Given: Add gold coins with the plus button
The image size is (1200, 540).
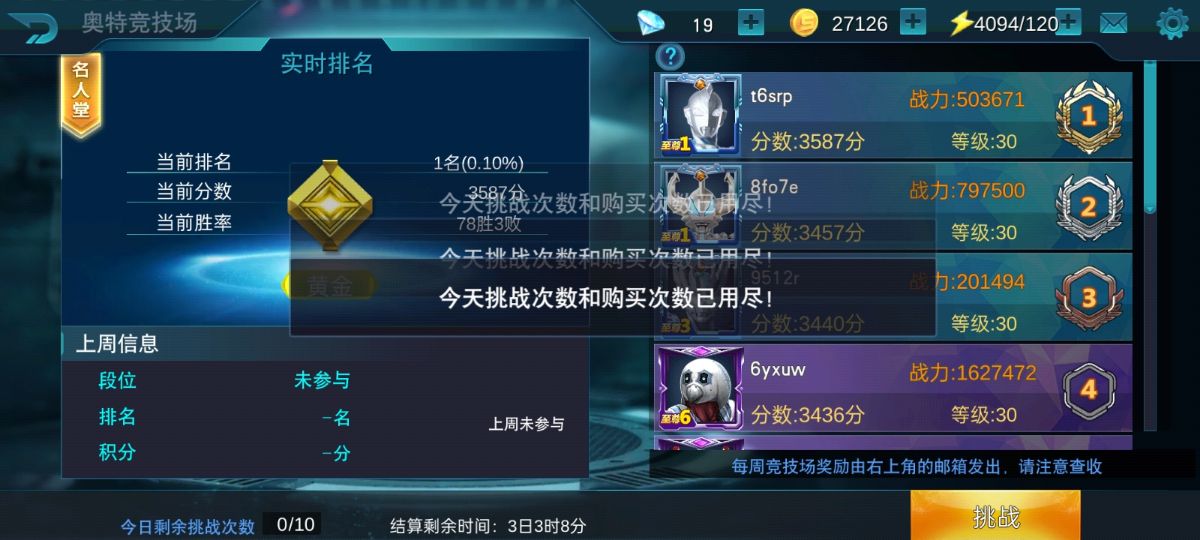Looking at the screenshot, I should click(912, 22).
